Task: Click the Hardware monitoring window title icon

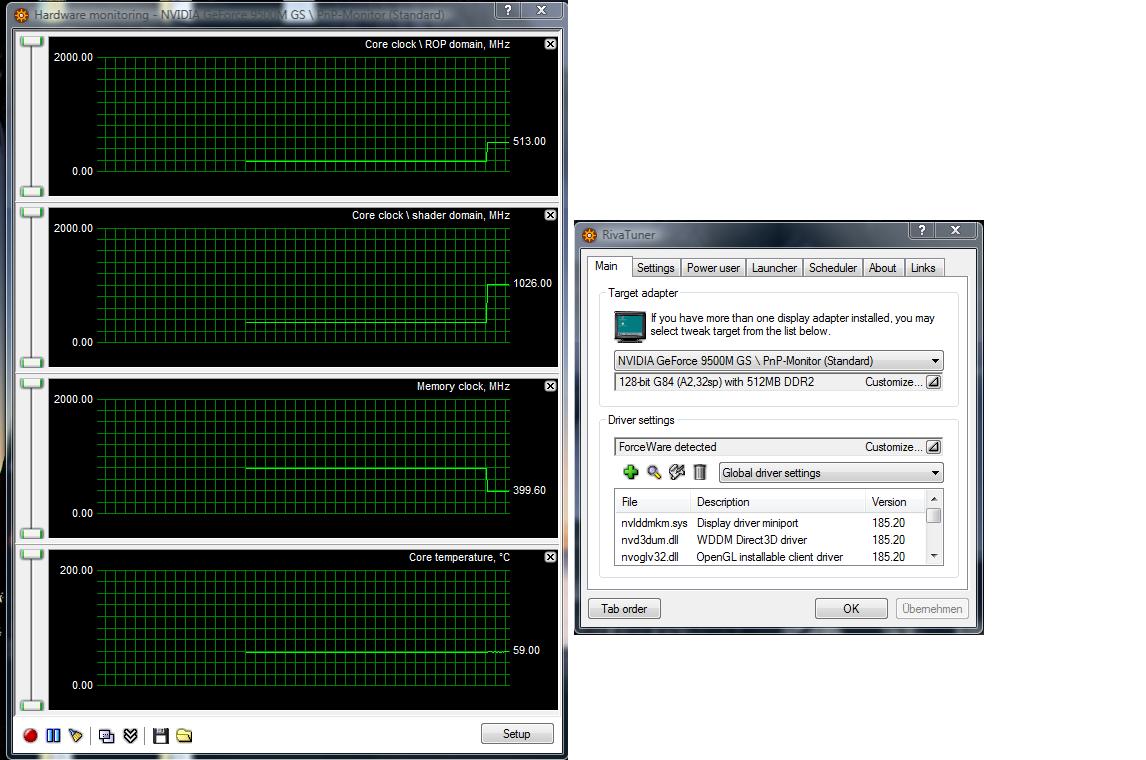Action: tap(22, 15)
